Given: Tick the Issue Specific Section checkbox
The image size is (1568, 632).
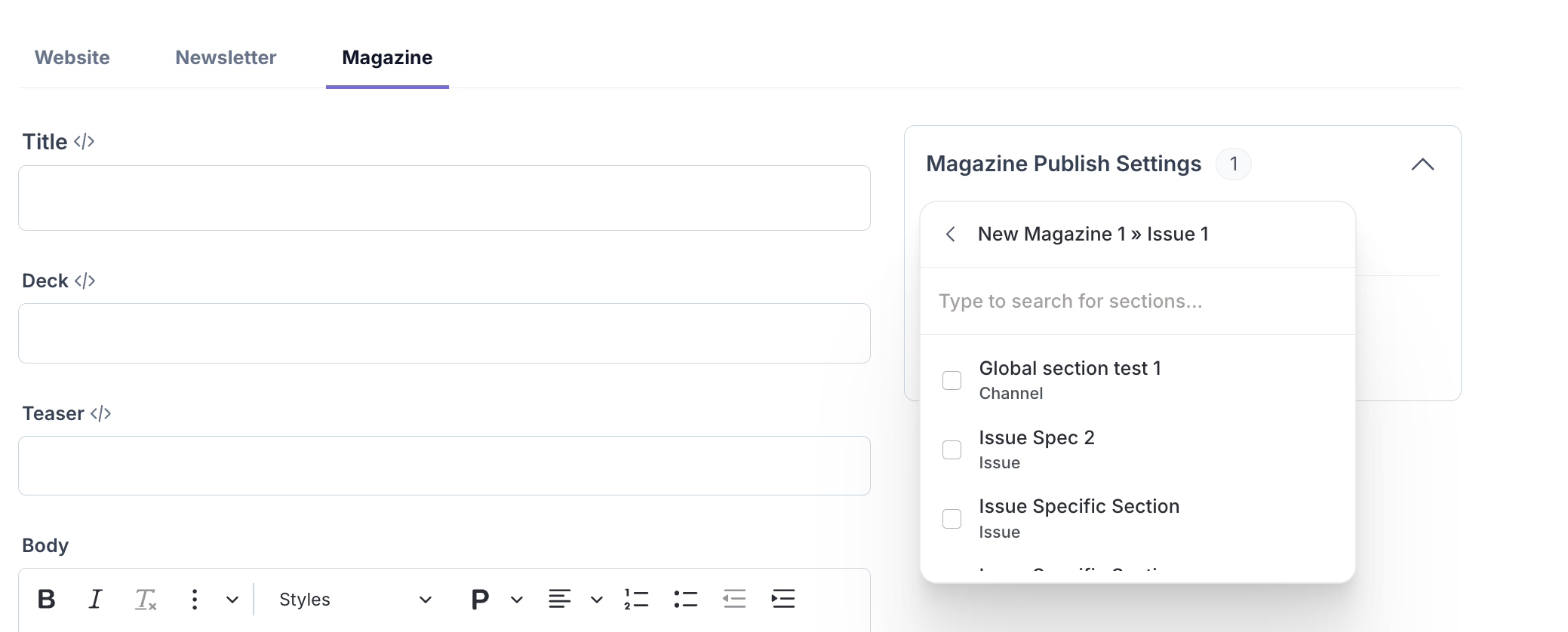Looking at the screenshot, I should [952, 519].
